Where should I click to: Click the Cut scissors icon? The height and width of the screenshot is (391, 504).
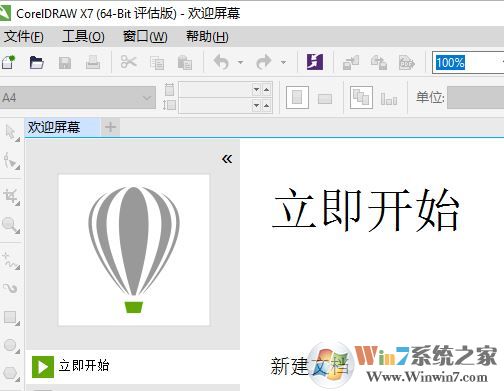129,62
